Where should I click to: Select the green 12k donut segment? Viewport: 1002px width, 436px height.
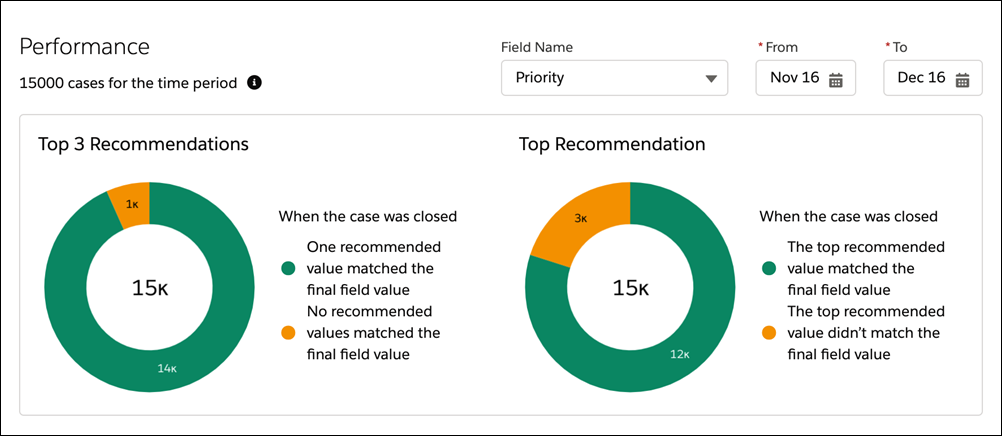[x=680, y=354]
